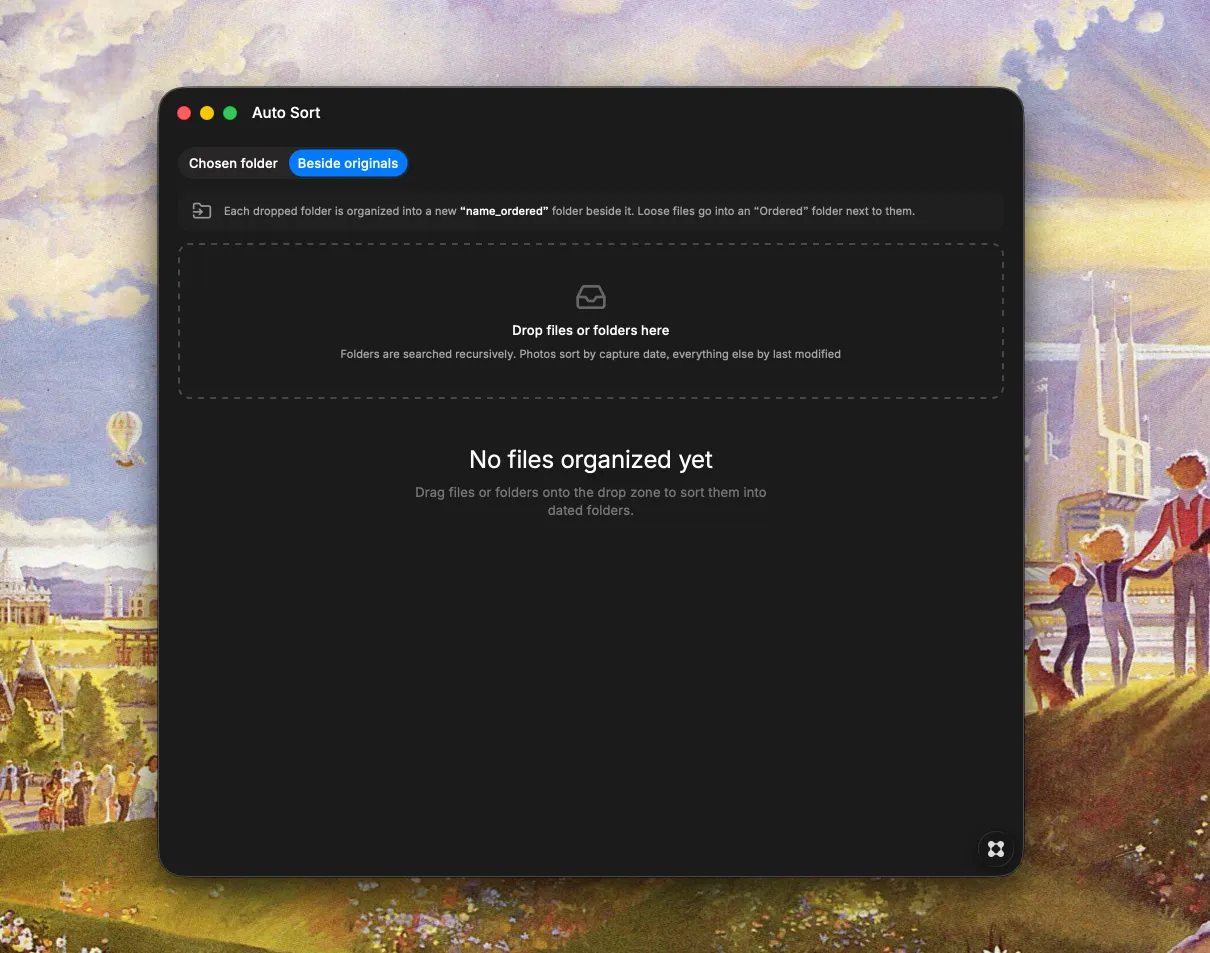Minimize the Auto Sort window with yellow button
This screenshot has height=953, width=1210.
[207, 113]
